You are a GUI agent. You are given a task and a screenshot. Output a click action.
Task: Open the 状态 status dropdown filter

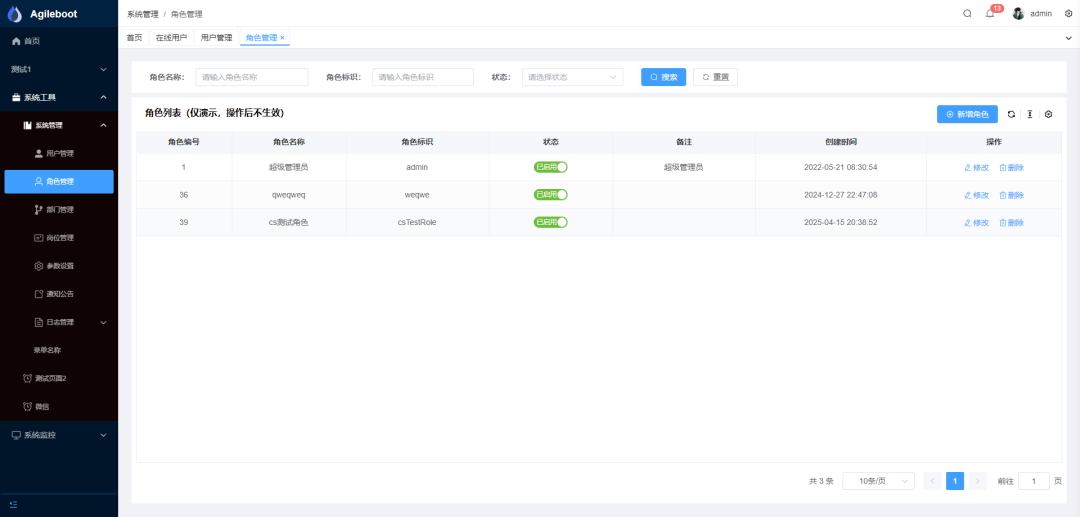click(572, 77)
